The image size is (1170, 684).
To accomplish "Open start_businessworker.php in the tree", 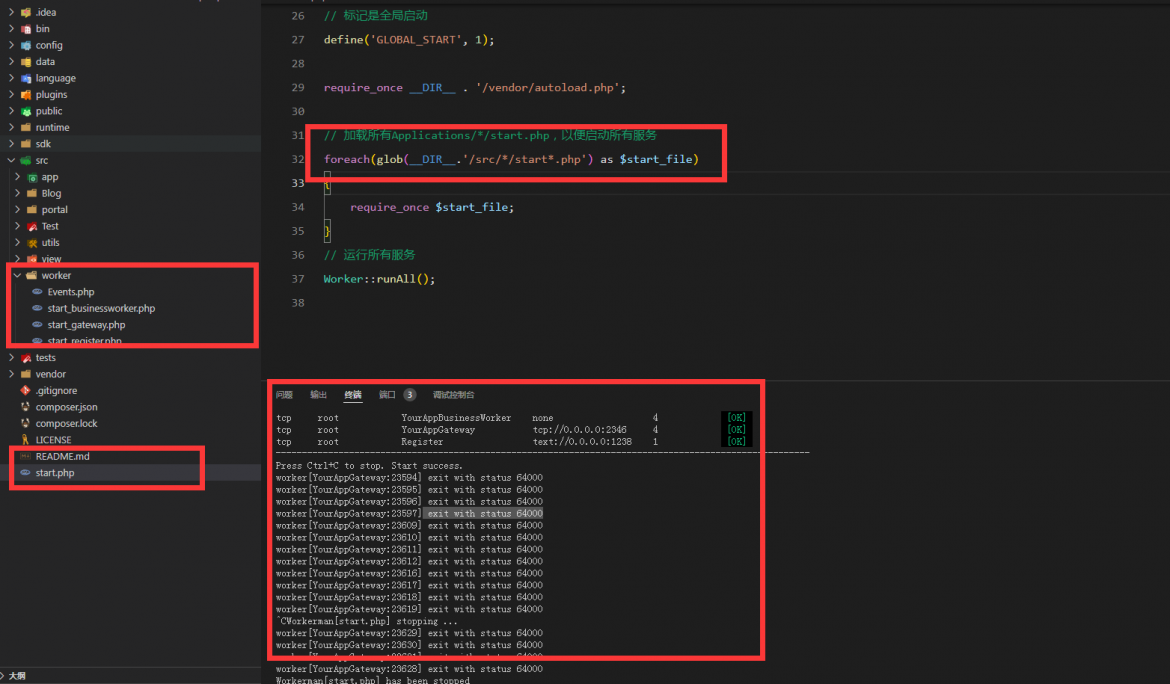I will pyautogui.click(x=101, y=308).
